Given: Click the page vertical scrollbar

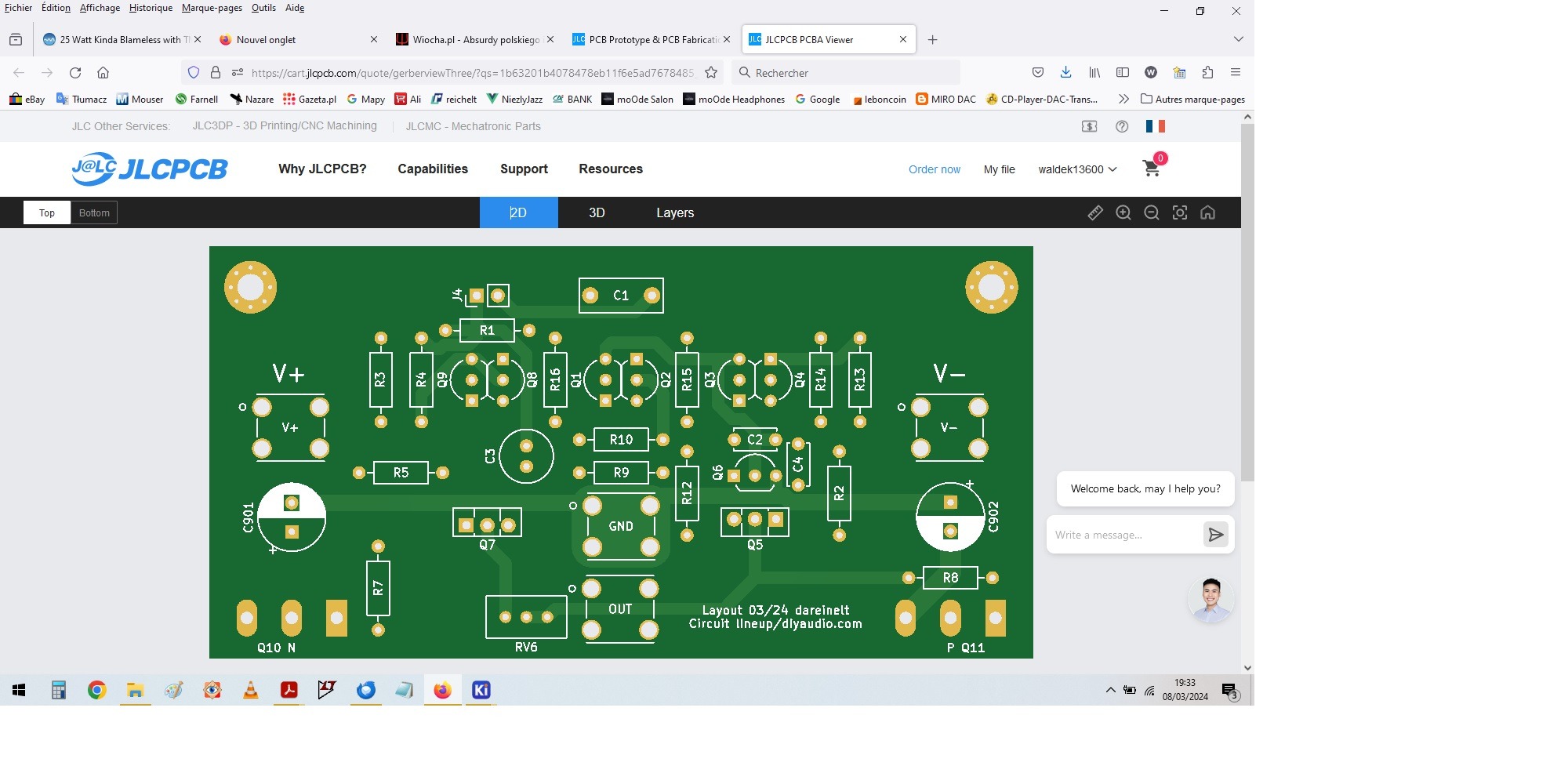Looking at the screenshot, I should point(1247,302).
